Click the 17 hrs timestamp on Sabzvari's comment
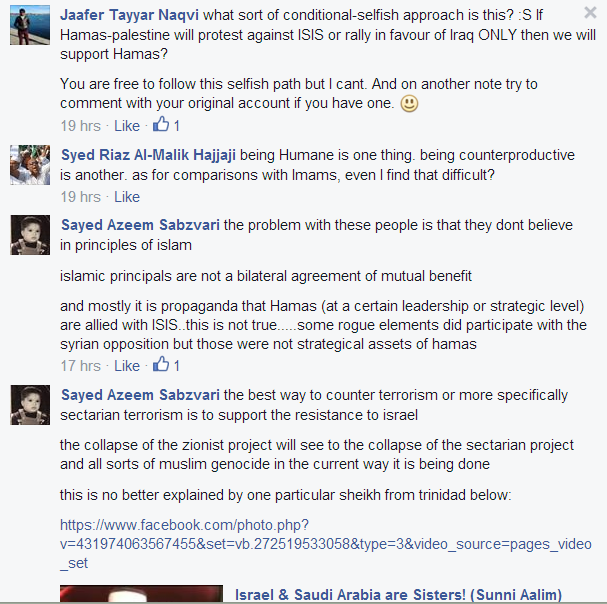 point(81,366)
